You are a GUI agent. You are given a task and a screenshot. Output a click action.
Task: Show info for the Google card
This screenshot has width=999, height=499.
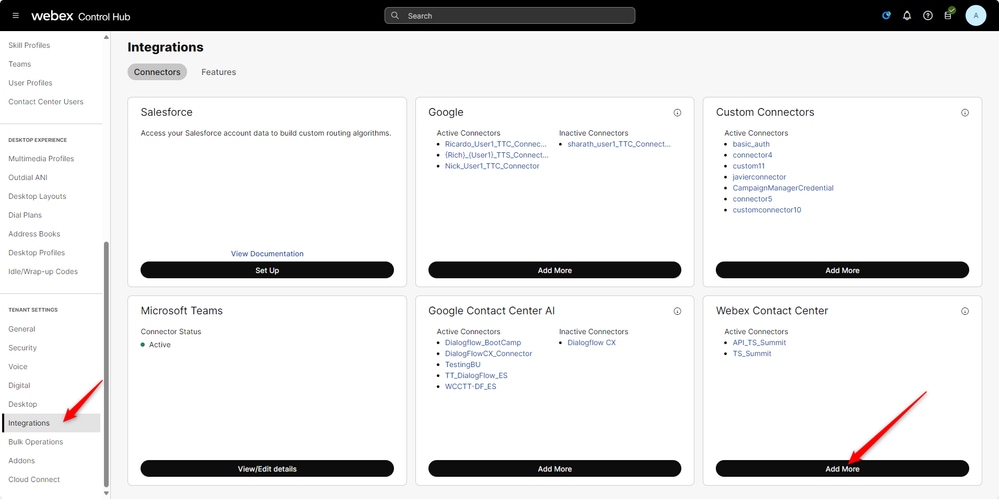point(677,113)
